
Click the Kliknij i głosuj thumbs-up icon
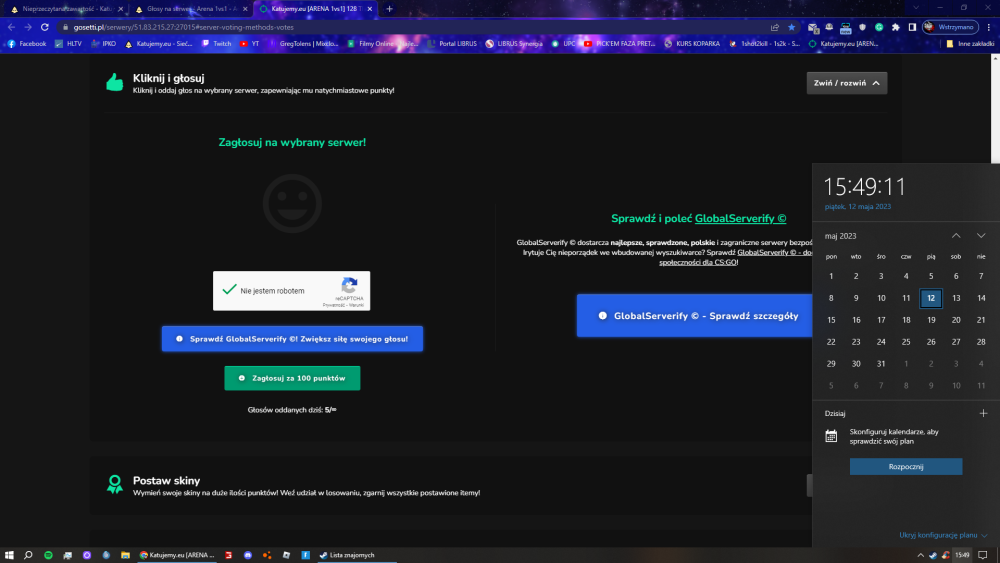(x=115, y=83)
